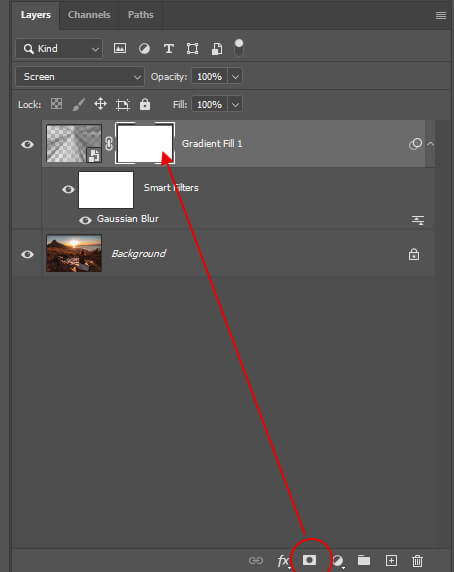Toggle Gaussian Blur filter visibility
454x572 pixels.
pyautogui.click(x=85, y=220)
